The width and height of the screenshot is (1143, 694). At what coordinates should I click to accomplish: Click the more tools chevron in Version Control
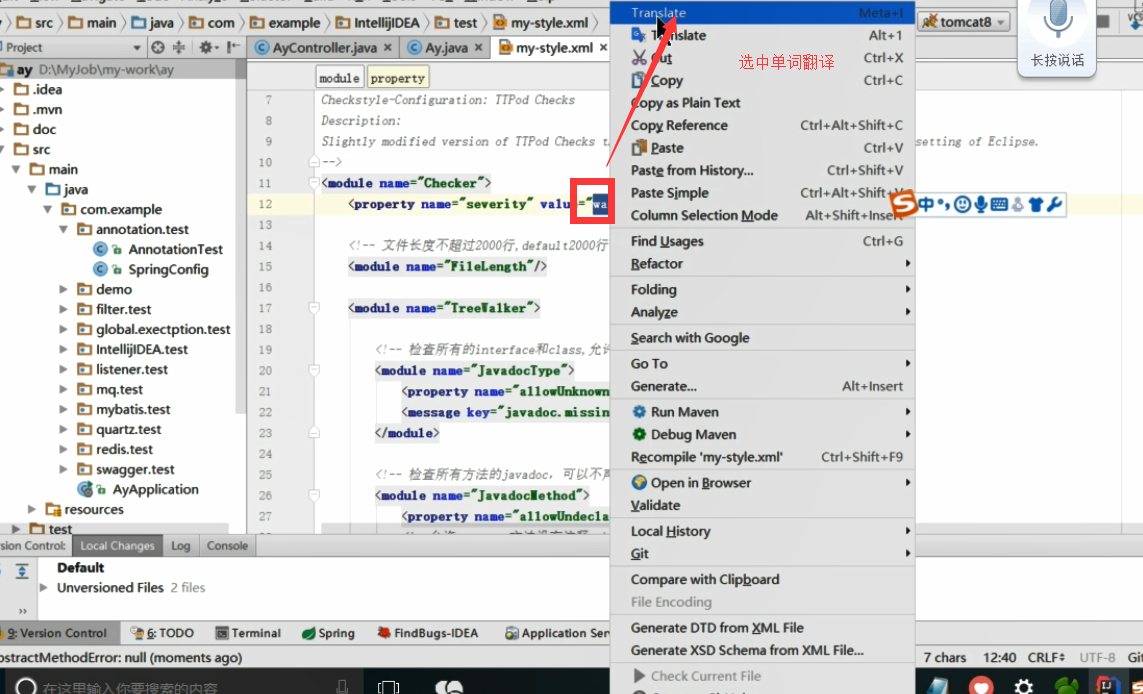22,611
